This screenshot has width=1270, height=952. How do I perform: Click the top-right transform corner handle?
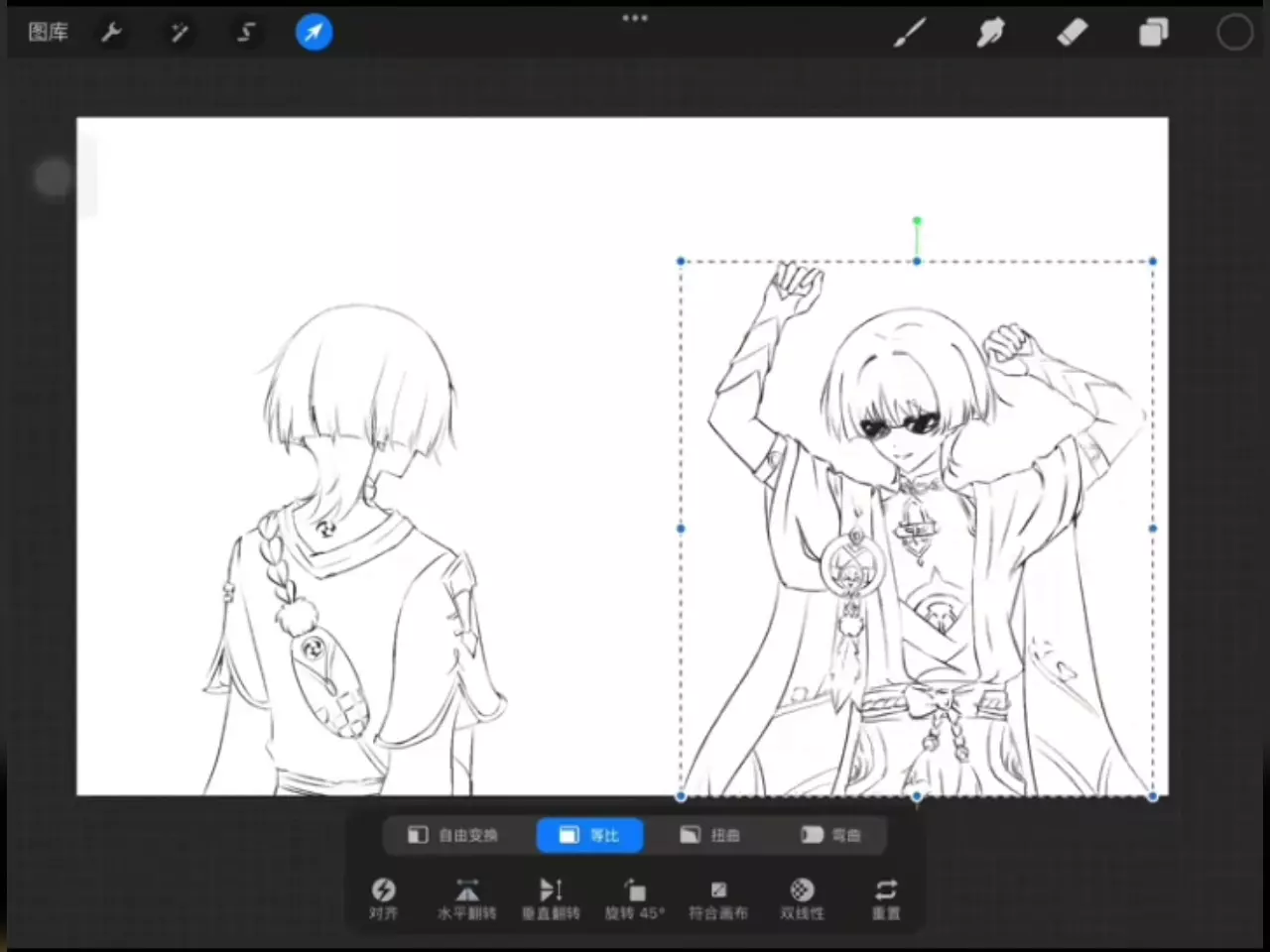pos(1153,262)
